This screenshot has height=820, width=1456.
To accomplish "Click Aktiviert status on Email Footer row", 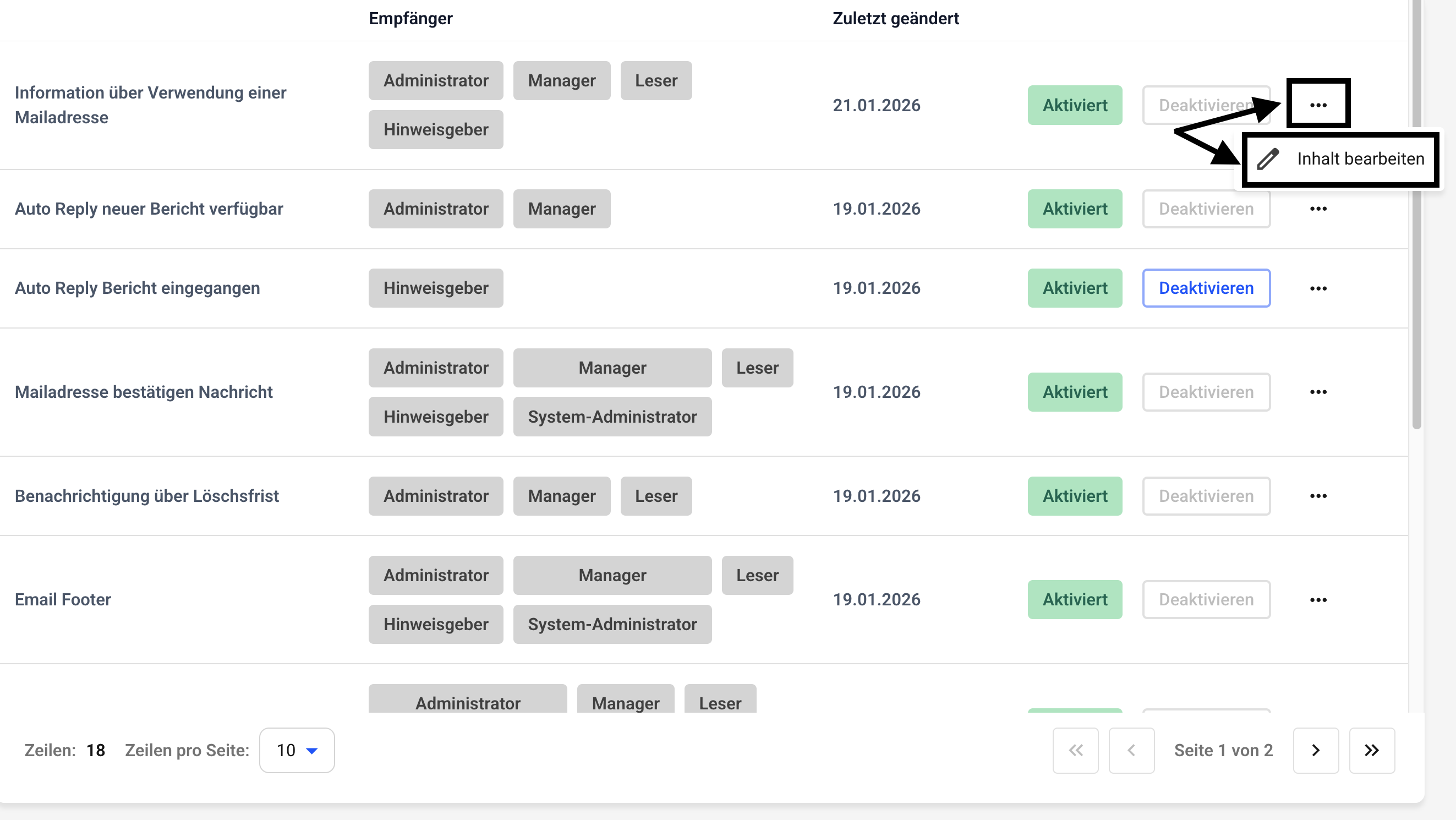I will pos(1075,600).
